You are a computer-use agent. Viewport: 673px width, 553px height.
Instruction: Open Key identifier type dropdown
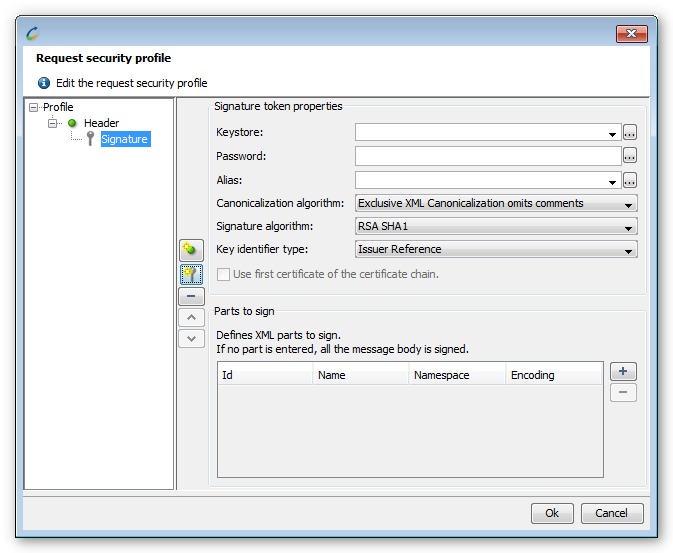pos(496,249)
